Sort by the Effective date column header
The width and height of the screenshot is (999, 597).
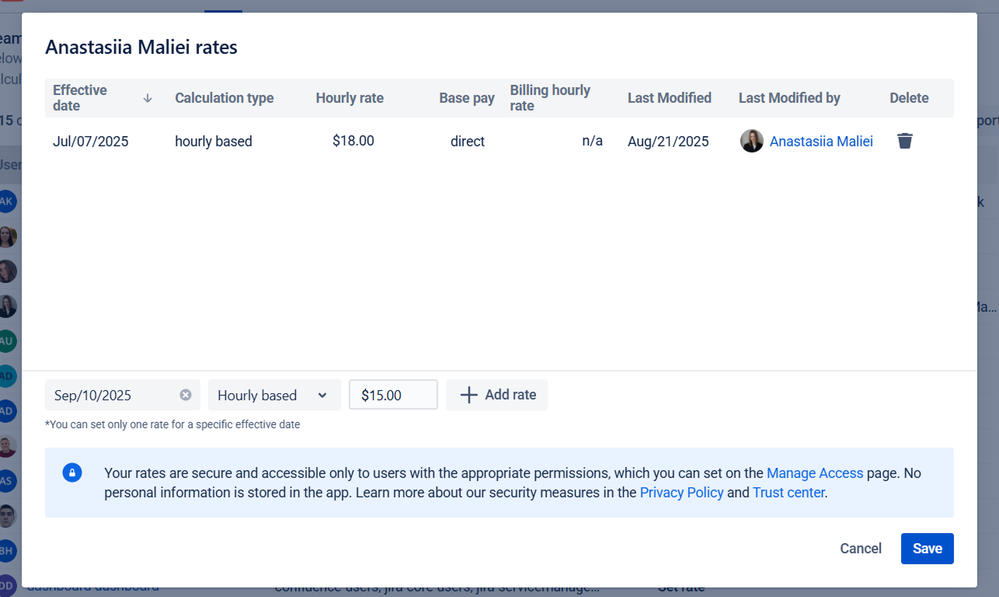click(80, 98)
